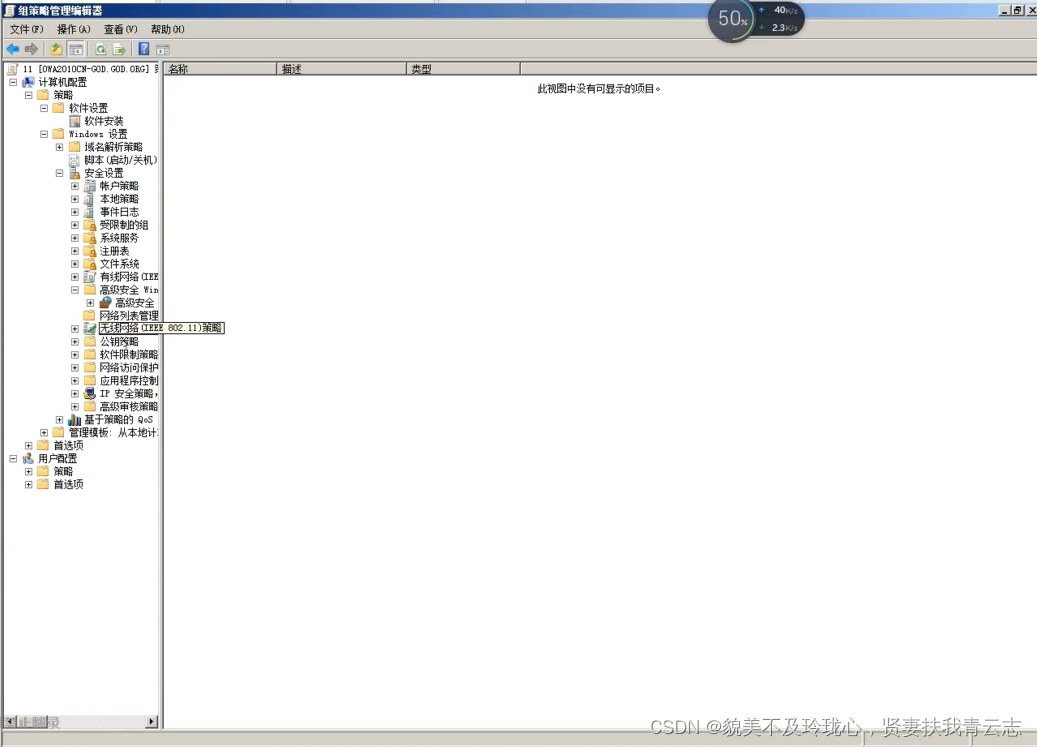This screenshot has width=1037, height=747.
Task: Select the scroll icon of the root policy 11 [OWA2010CN-GOD.GOD.ORG]
Action: (12, 69)
